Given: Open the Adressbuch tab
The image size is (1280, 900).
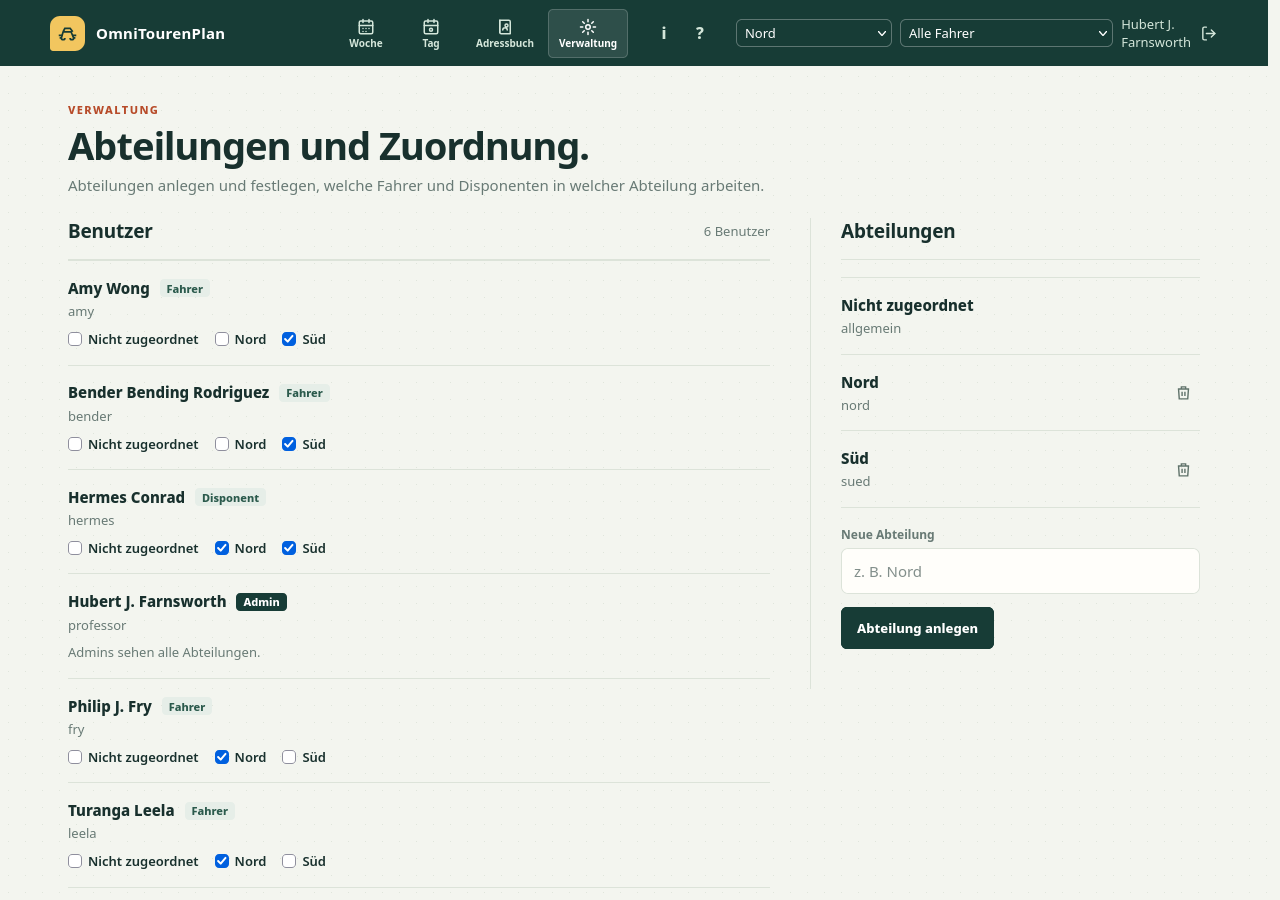Looking at the screenshot, I should tap(505, 33).
